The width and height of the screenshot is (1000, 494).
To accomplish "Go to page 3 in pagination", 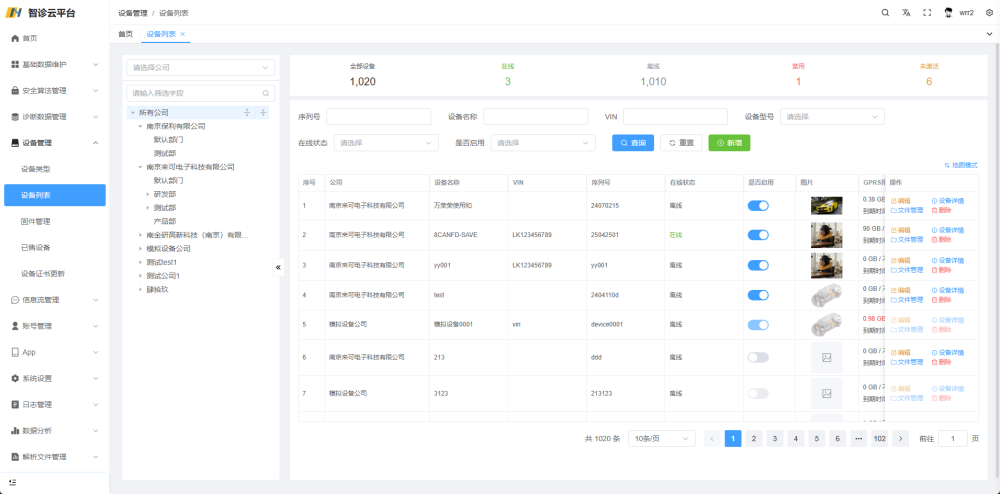I will point(775,438).
